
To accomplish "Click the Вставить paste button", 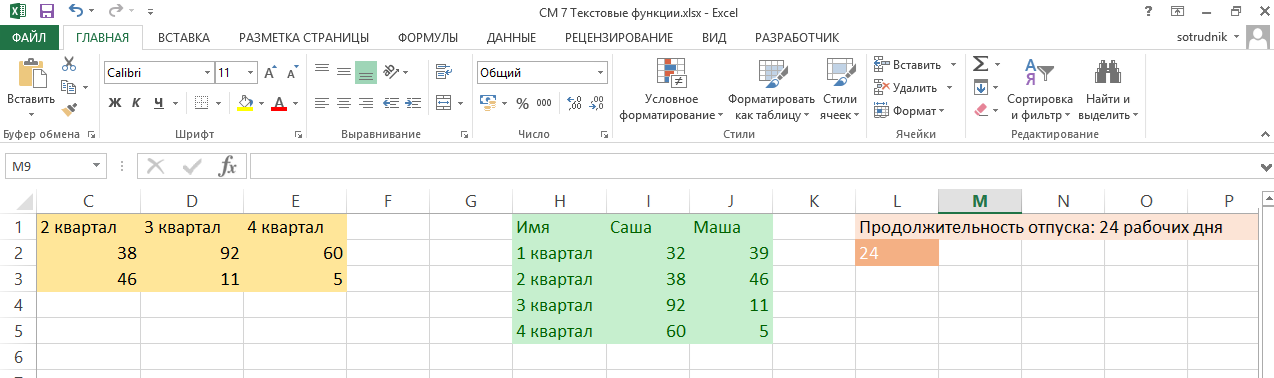I will (x=31, y=88).
